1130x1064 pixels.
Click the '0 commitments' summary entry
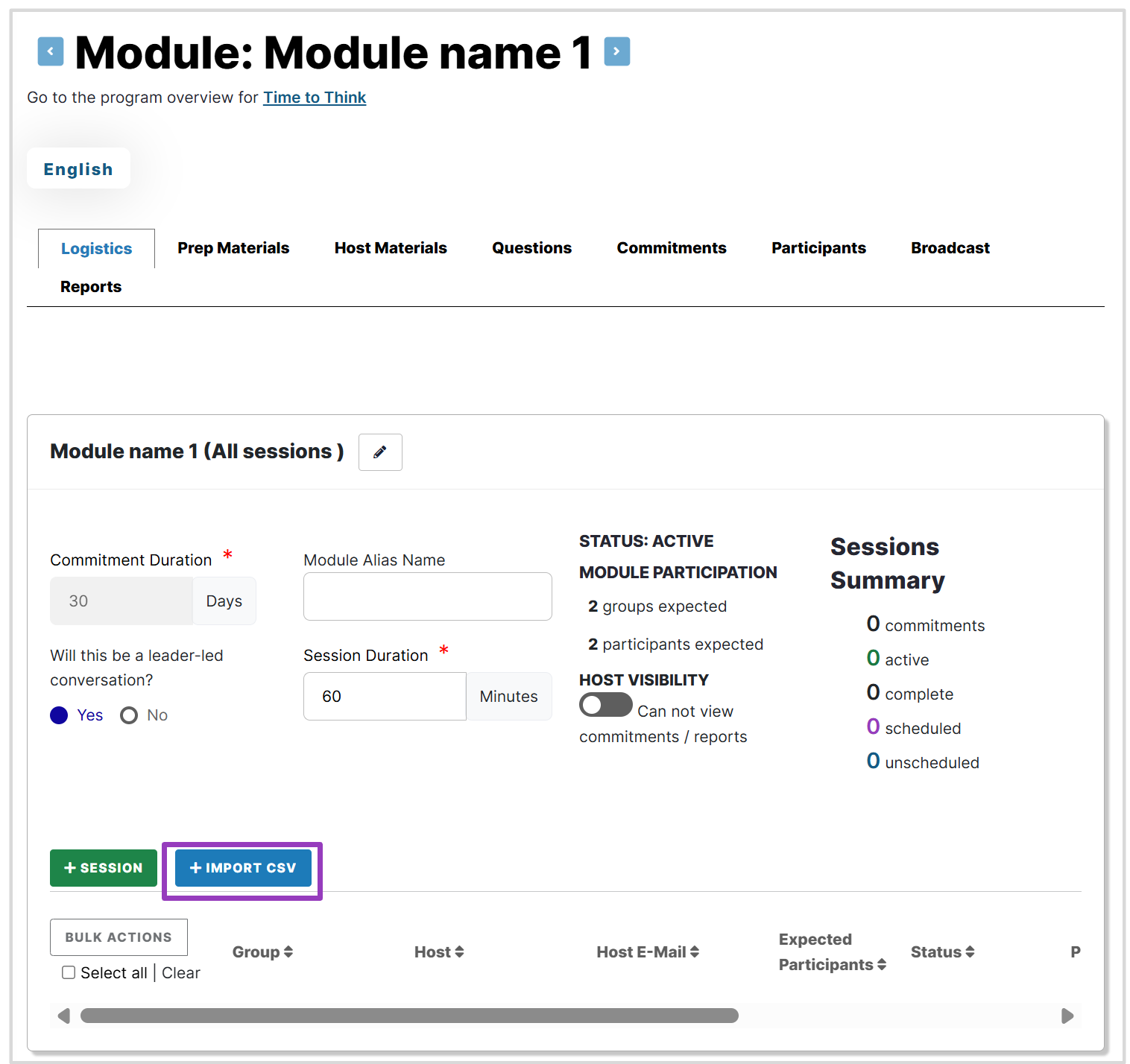[925, 624]
